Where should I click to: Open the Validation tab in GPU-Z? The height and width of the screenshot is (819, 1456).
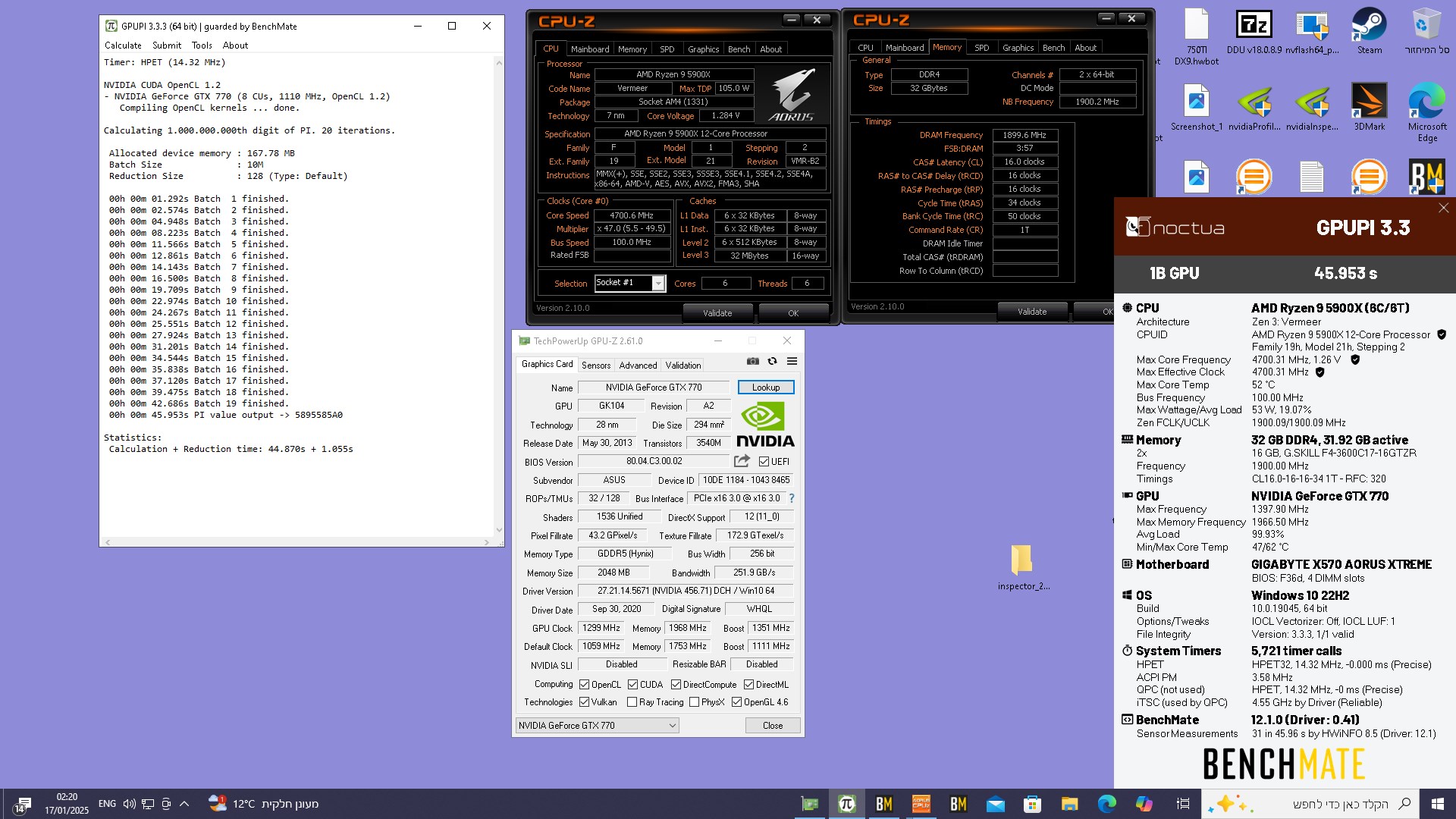pos(683,365)
